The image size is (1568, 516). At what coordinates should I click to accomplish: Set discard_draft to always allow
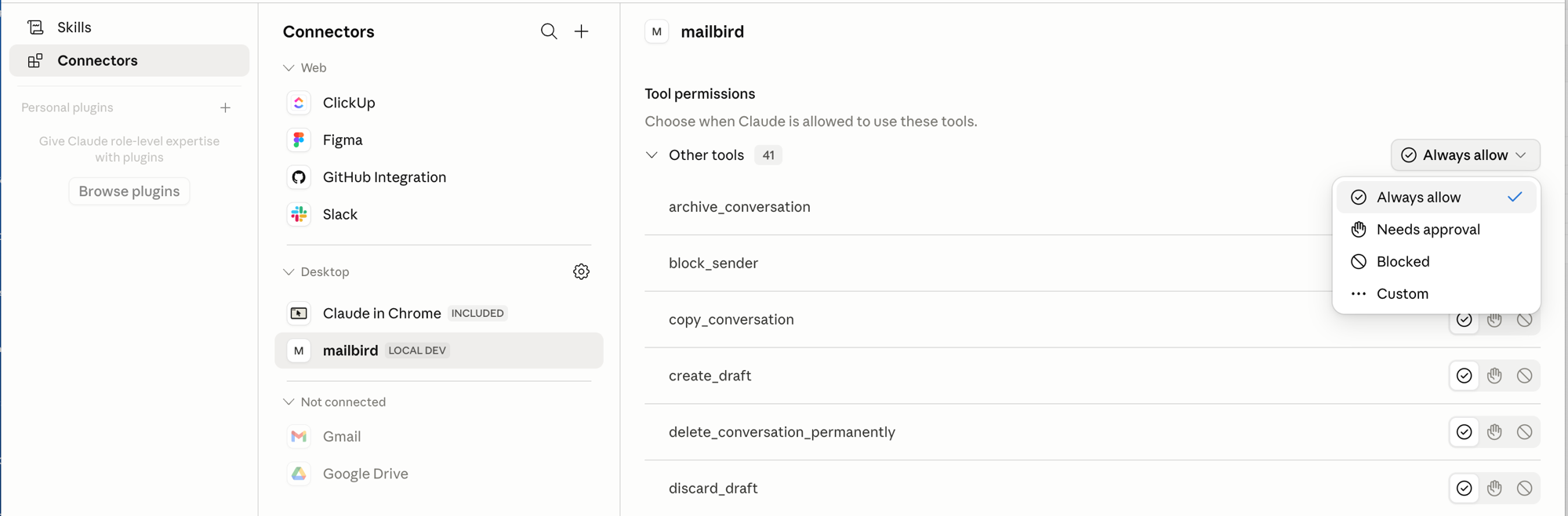[1464, 489]
